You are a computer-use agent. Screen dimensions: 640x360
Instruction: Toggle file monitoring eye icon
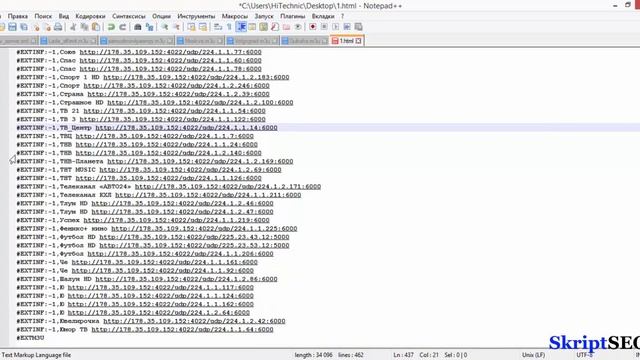pos(298,27)
